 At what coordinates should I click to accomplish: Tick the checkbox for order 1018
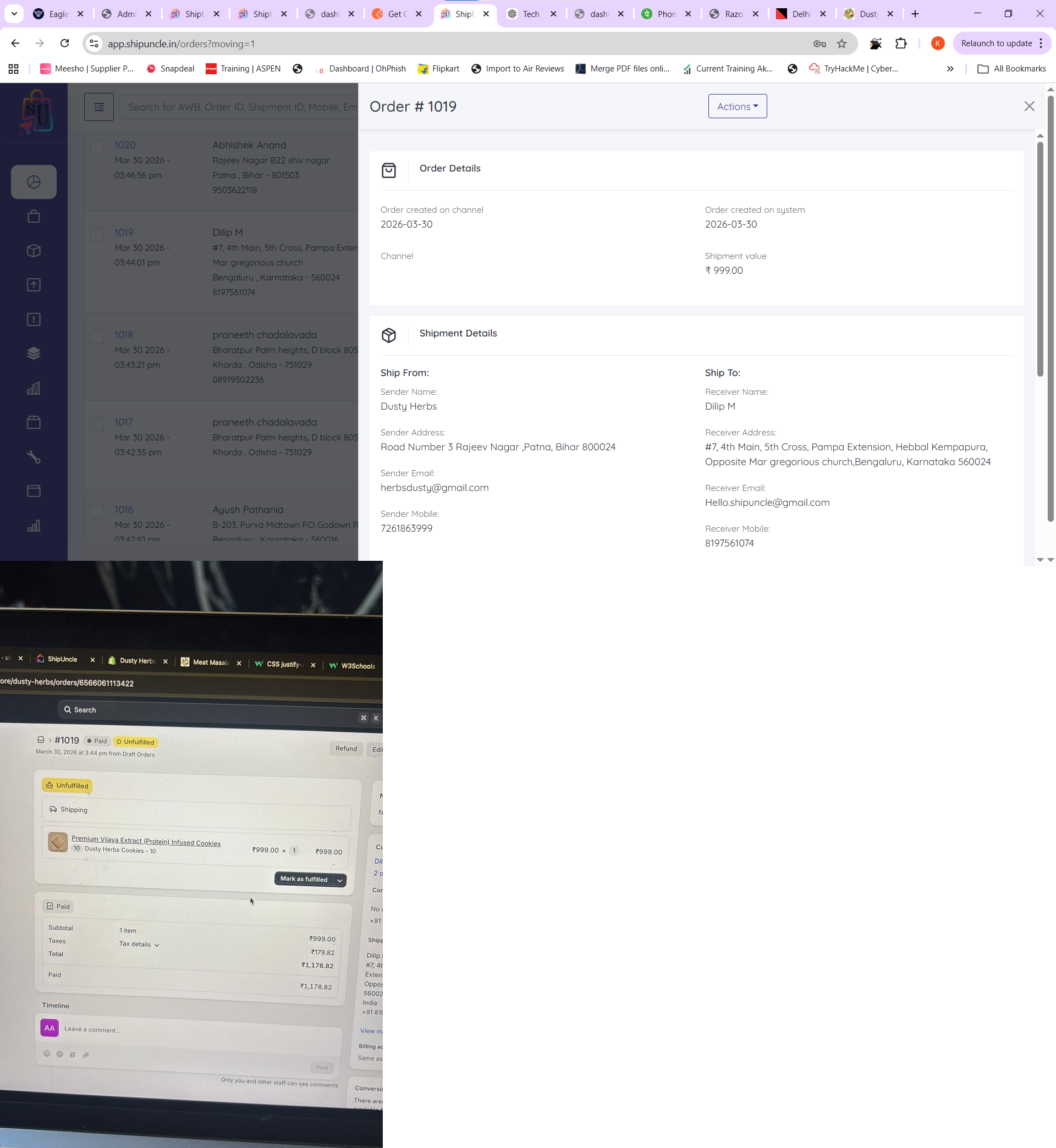coord(97,336)
